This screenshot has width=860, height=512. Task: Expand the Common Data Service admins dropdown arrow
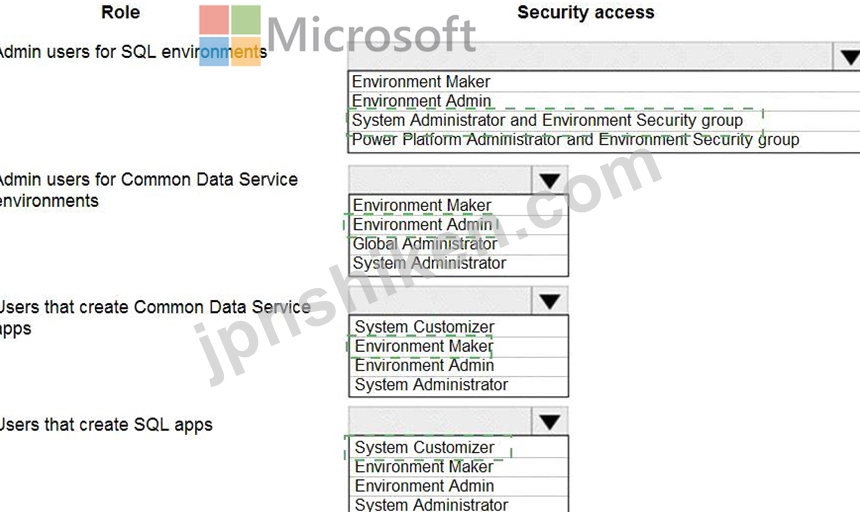pos(550,180)
